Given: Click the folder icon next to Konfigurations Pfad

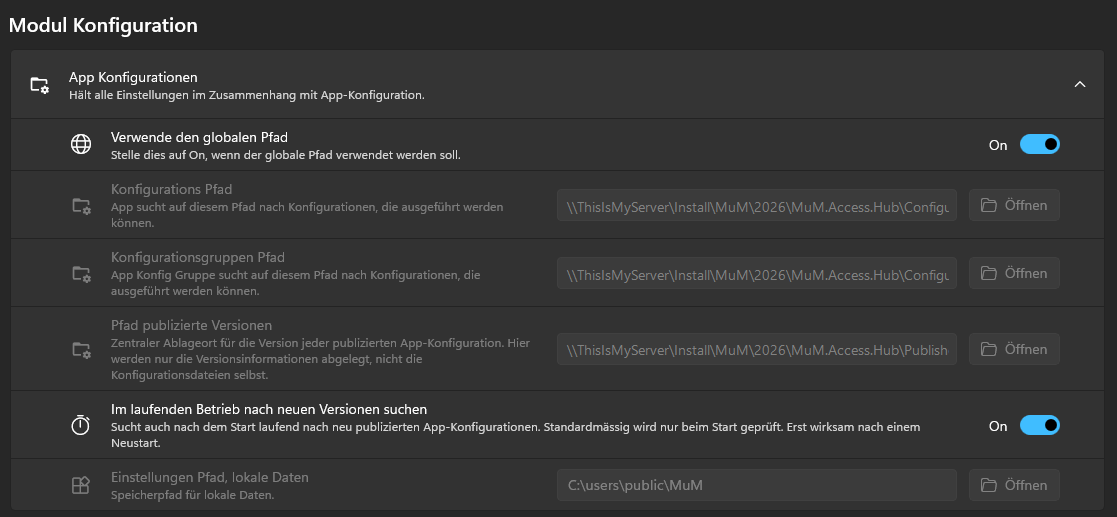Looking at the screenshot, I should pos(81,206).
